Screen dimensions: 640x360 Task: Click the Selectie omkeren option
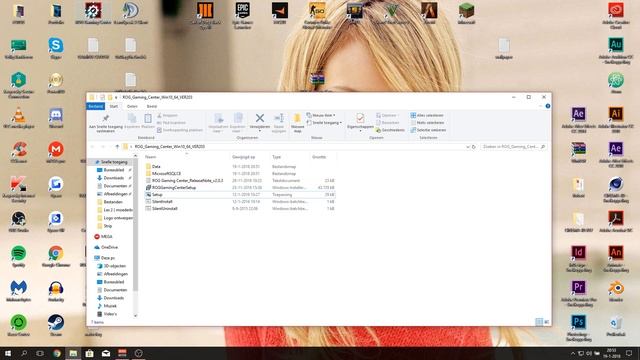tap(428, 130)
